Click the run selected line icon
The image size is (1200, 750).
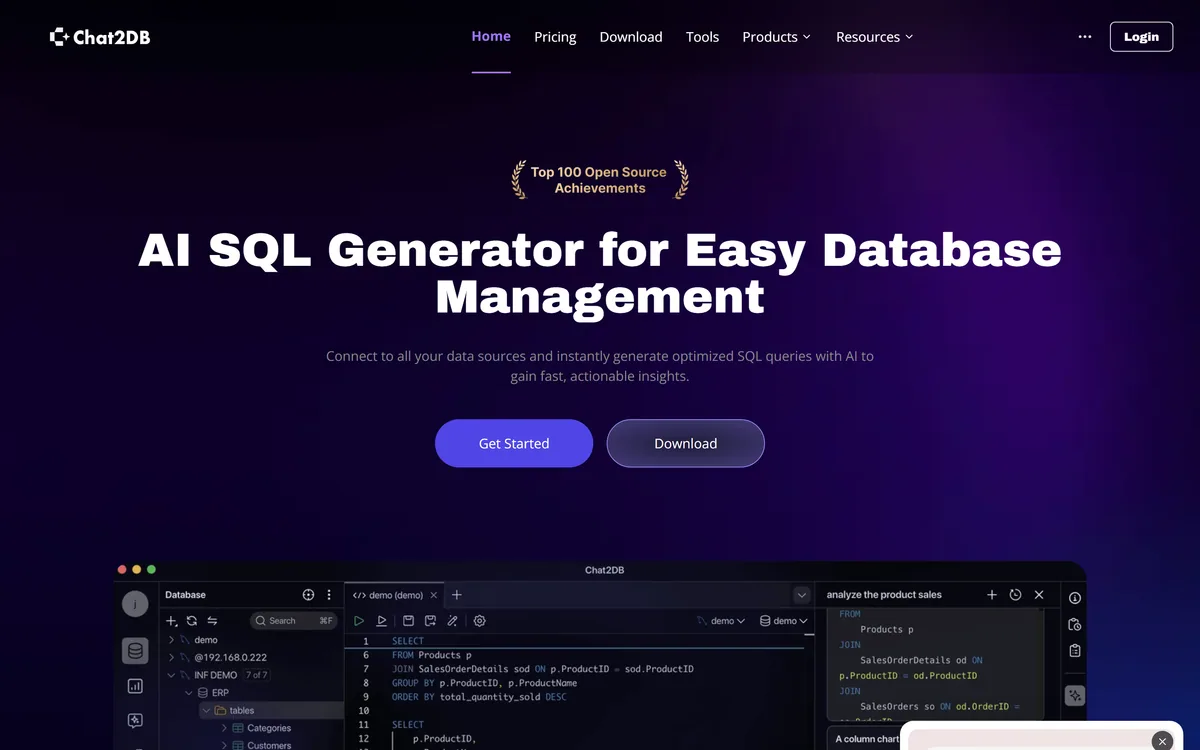(x=382, y=621)
